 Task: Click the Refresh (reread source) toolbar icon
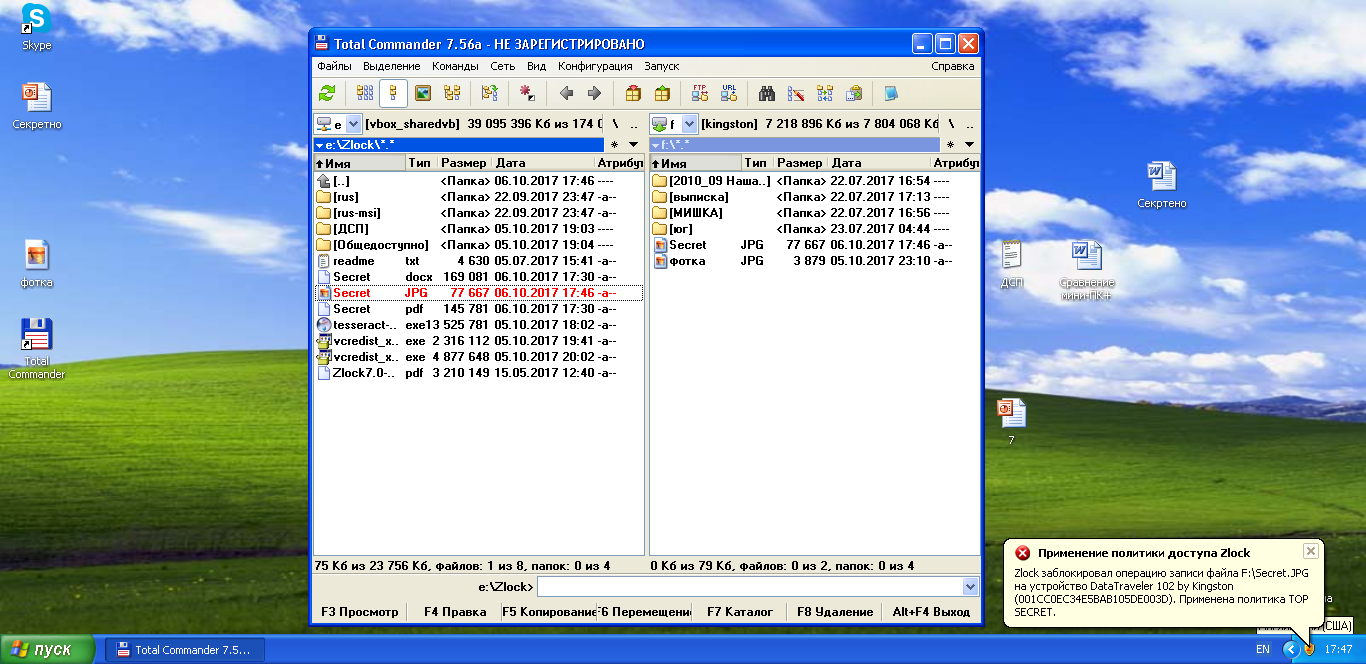(x=327, y=93)
